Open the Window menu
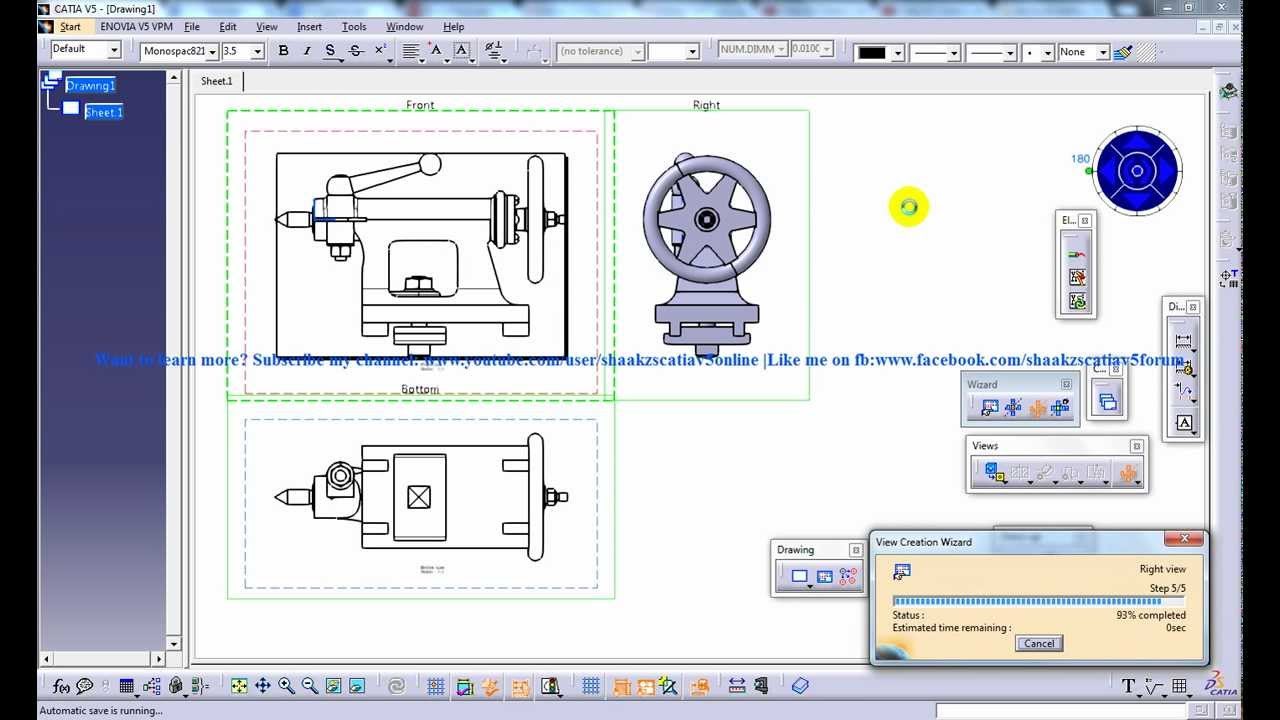This screenshot has width=1280, height=720. [404, 27]
